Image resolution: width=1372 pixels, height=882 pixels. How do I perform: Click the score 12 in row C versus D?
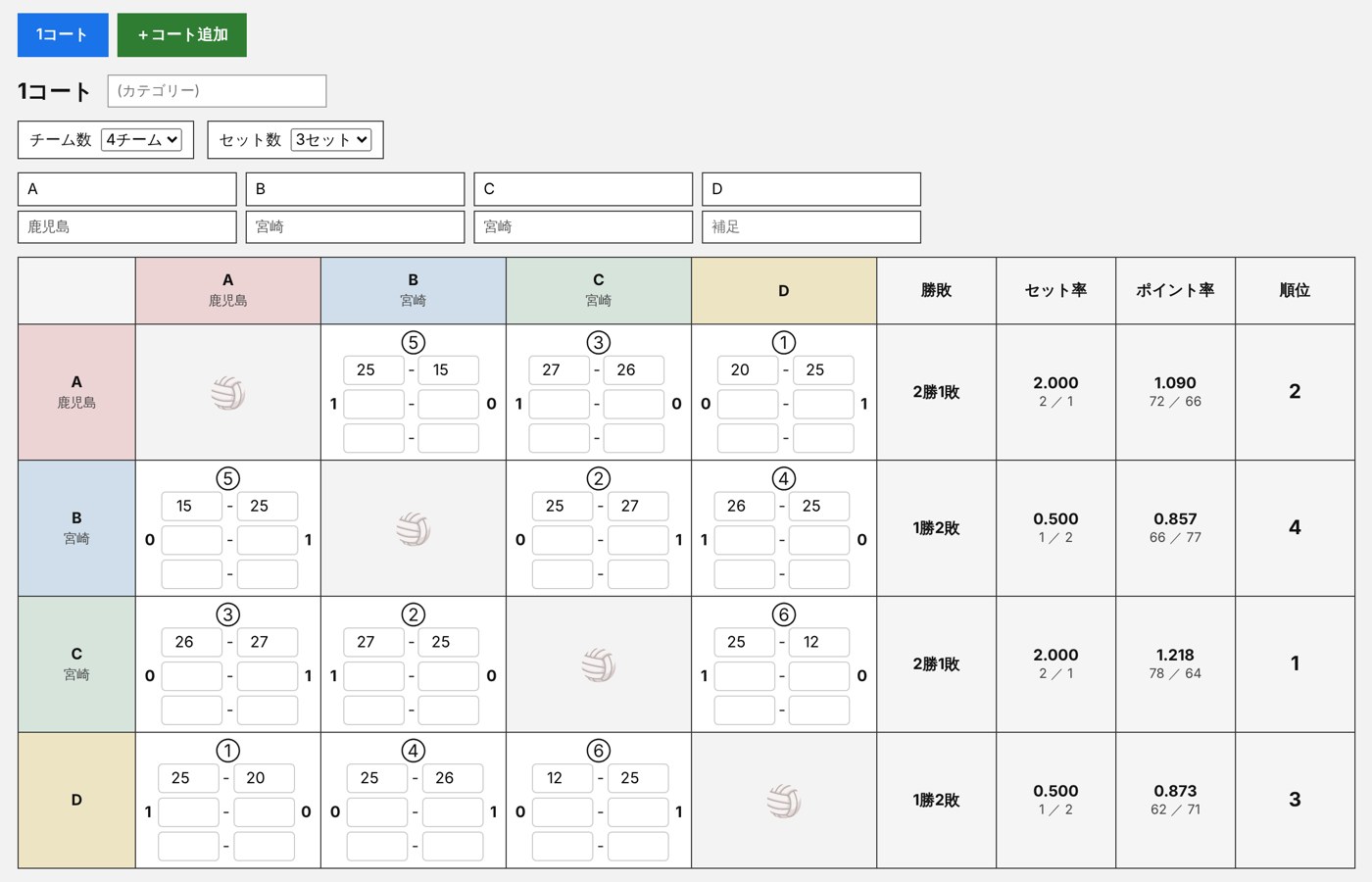[819, 642]
